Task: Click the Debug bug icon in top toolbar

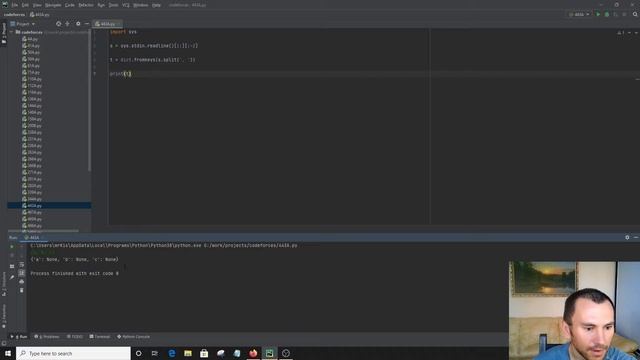Action: click(607, 14)
